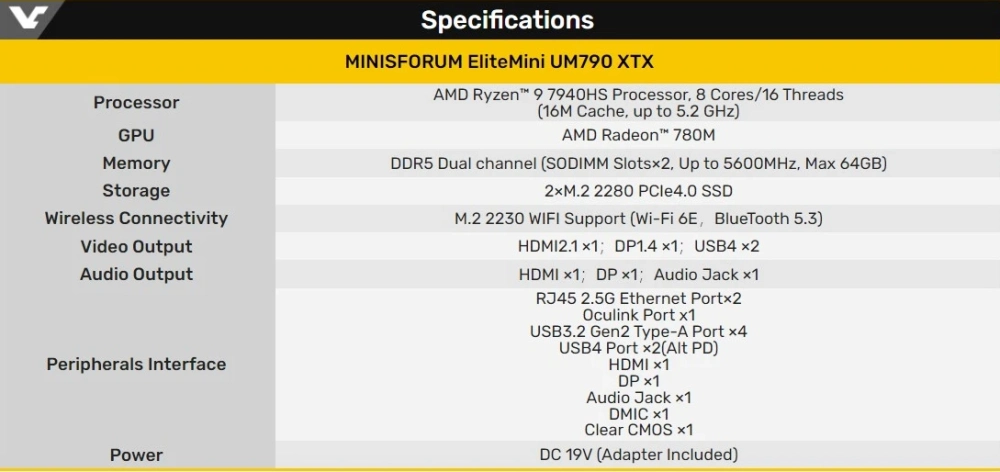The height and width of the screenshot is (472, 1000).
Task: Select the DDR5 Dual channel specification
Action: (x=638, y=163)
